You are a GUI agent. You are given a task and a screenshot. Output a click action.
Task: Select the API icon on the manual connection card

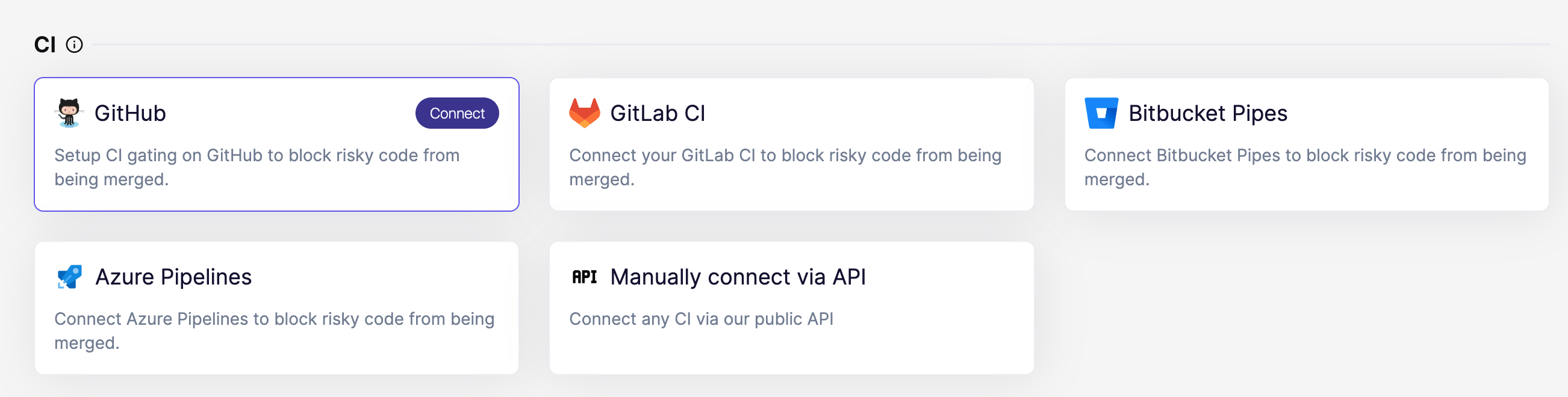coord(585,277)
